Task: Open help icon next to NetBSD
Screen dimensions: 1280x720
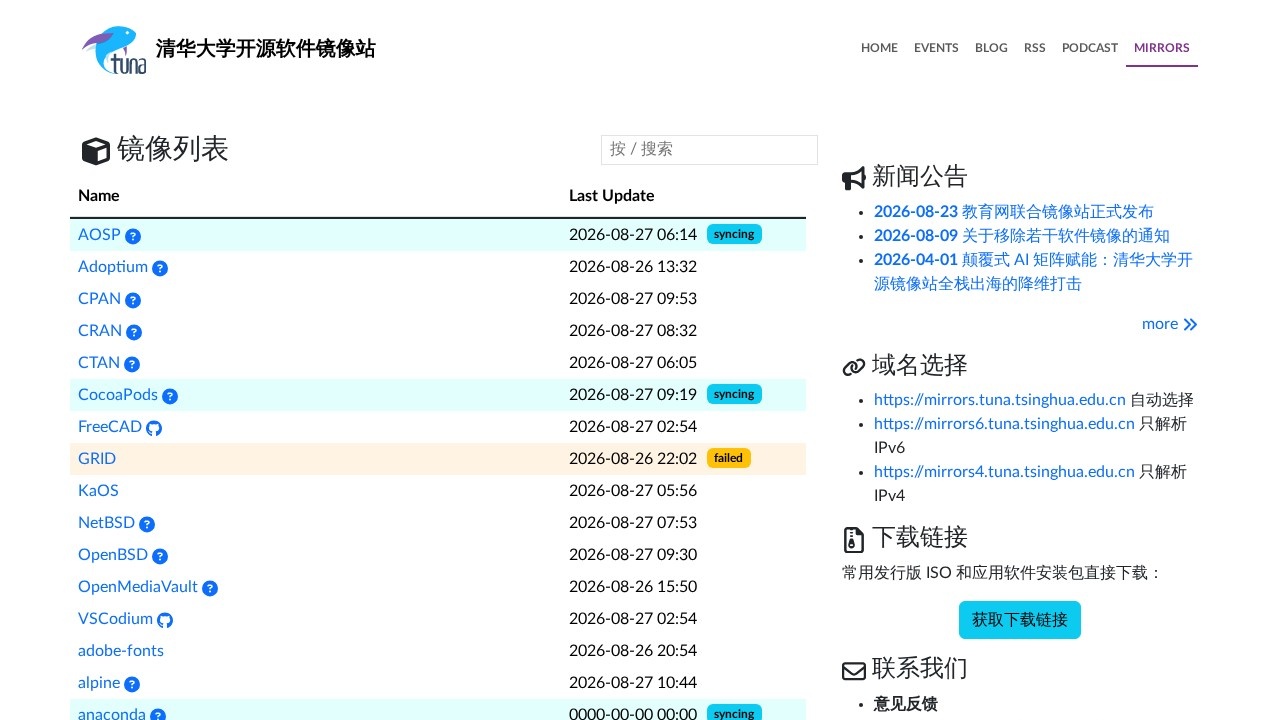Action: (x=147, y=524)
